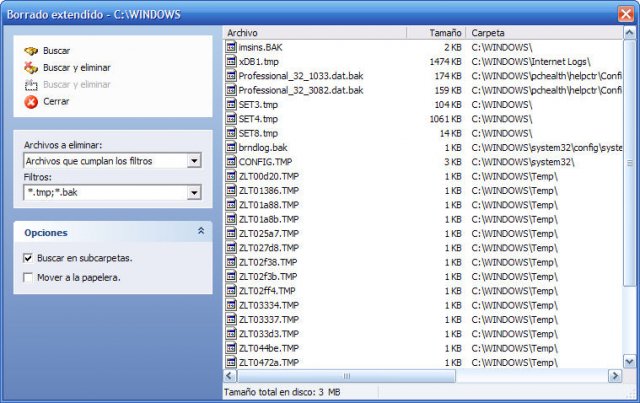This screenshot has height=403, width=640.
Task: Click the Cerrar label
Action: coord(56,101)
